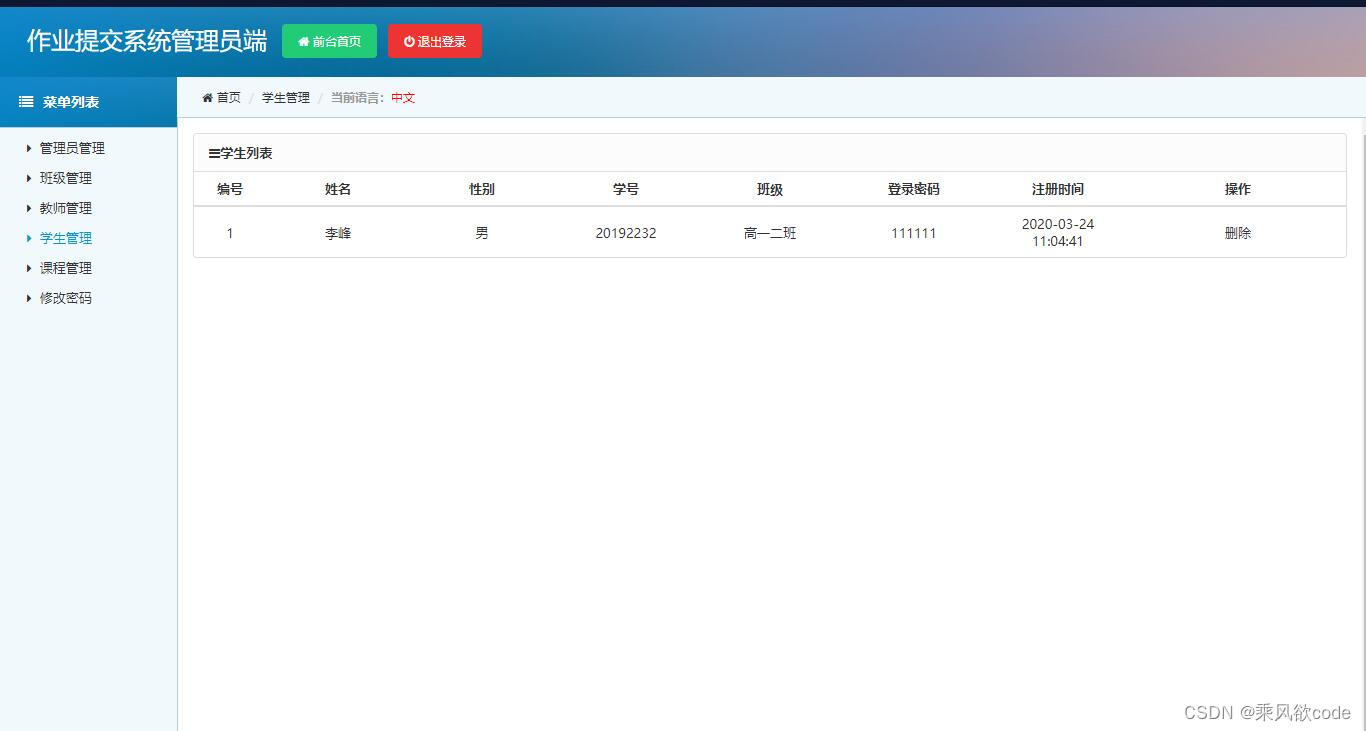
Task: Click the arrow icon beside 修改密码
Action: click(27, 298)
